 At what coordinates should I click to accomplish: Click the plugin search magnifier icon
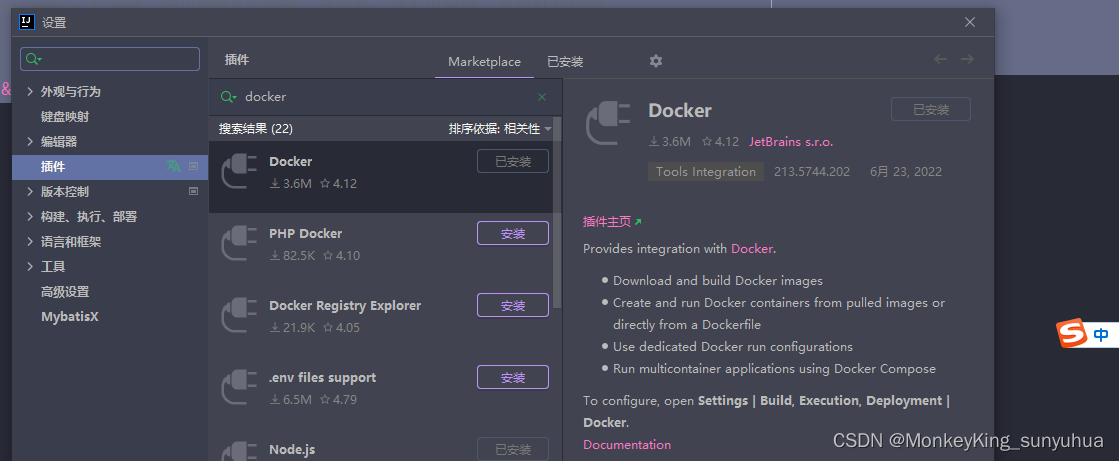pyautogui.click(x=228, y=97)
